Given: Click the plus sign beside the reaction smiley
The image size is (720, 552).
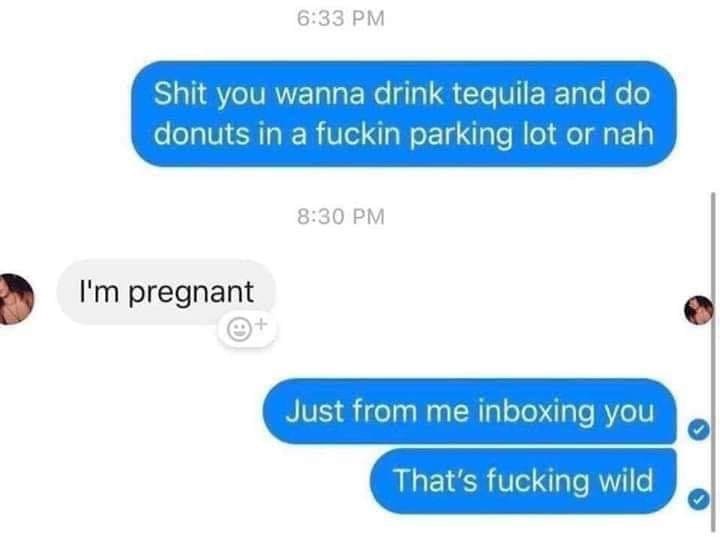Looking at the screenshot, I should [x=261, y=324].
